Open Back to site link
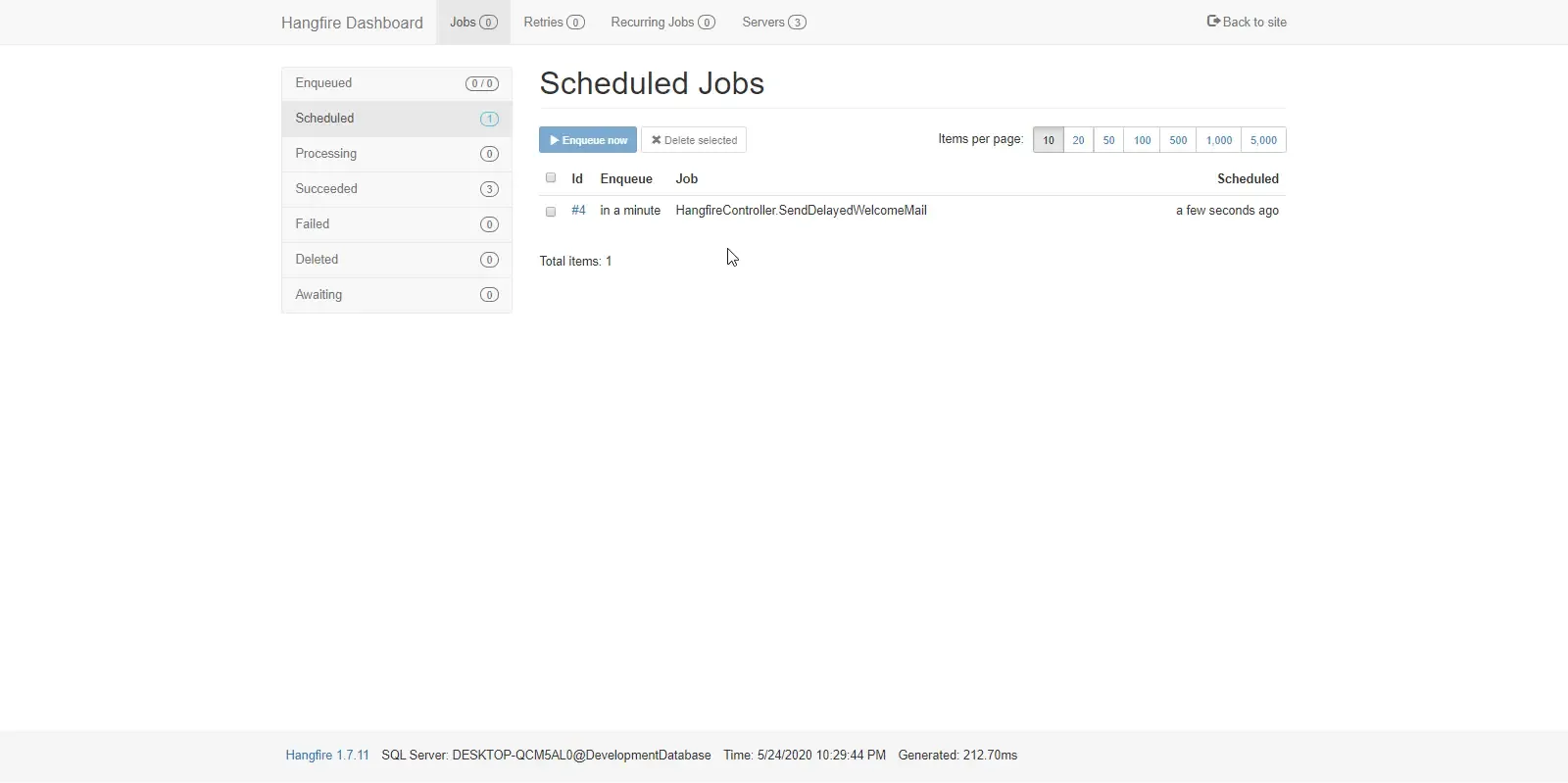This screenshot has width=1568, height=783. pos(1247,22)
